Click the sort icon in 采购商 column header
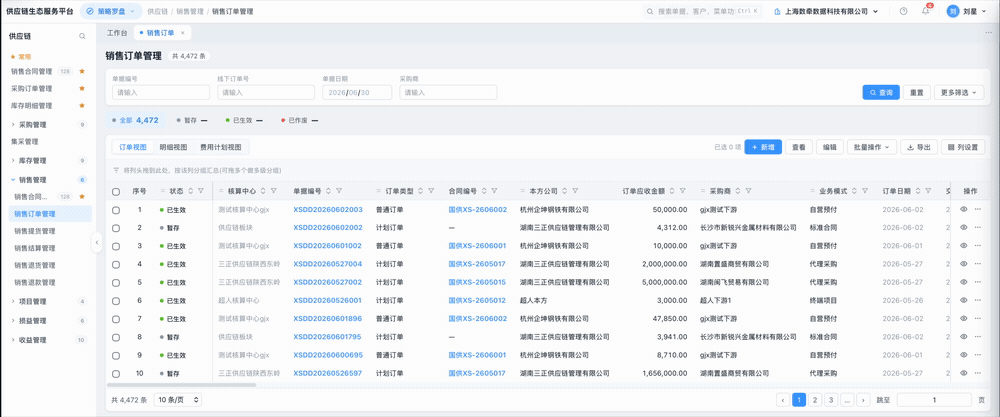The width and height of the screenshot is (1000, 417). coord(739,191)
